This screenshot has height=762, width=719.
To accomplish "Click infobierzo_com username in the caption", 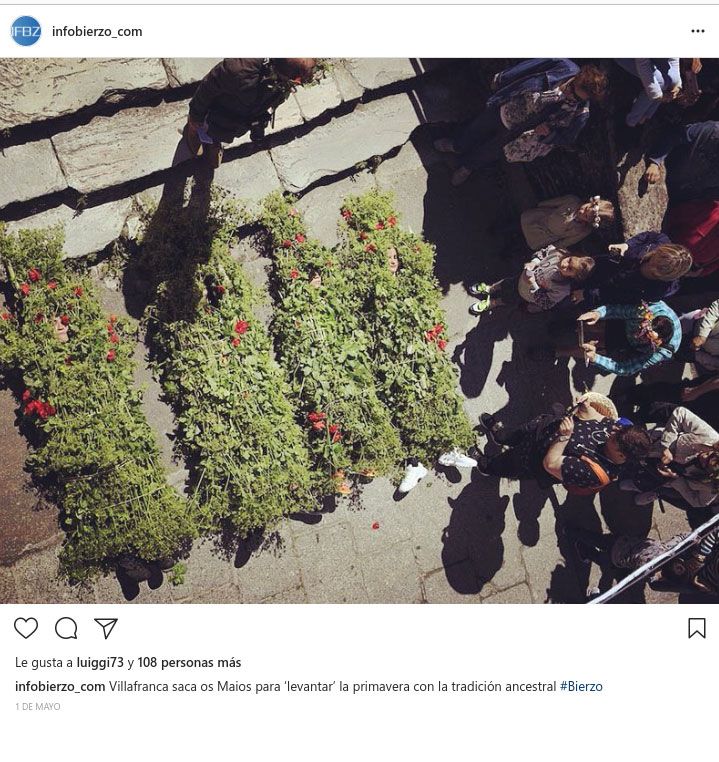I will (x=60, y=686).
